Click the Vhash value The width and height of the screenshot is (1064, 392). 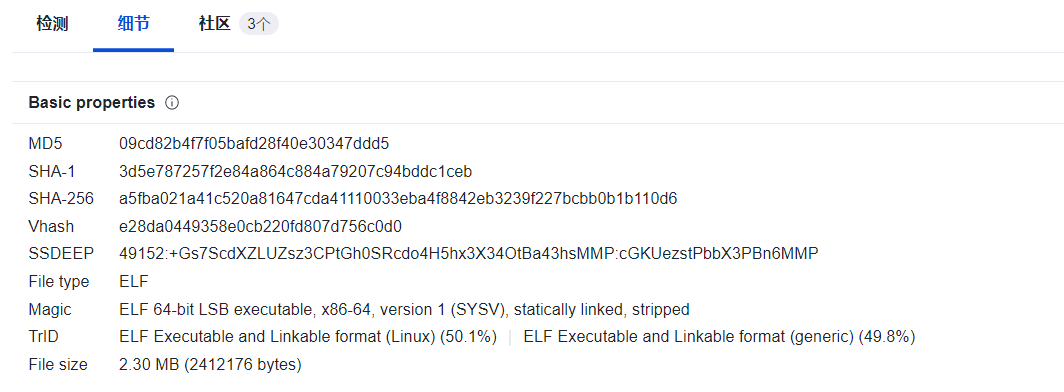(261, 226)
